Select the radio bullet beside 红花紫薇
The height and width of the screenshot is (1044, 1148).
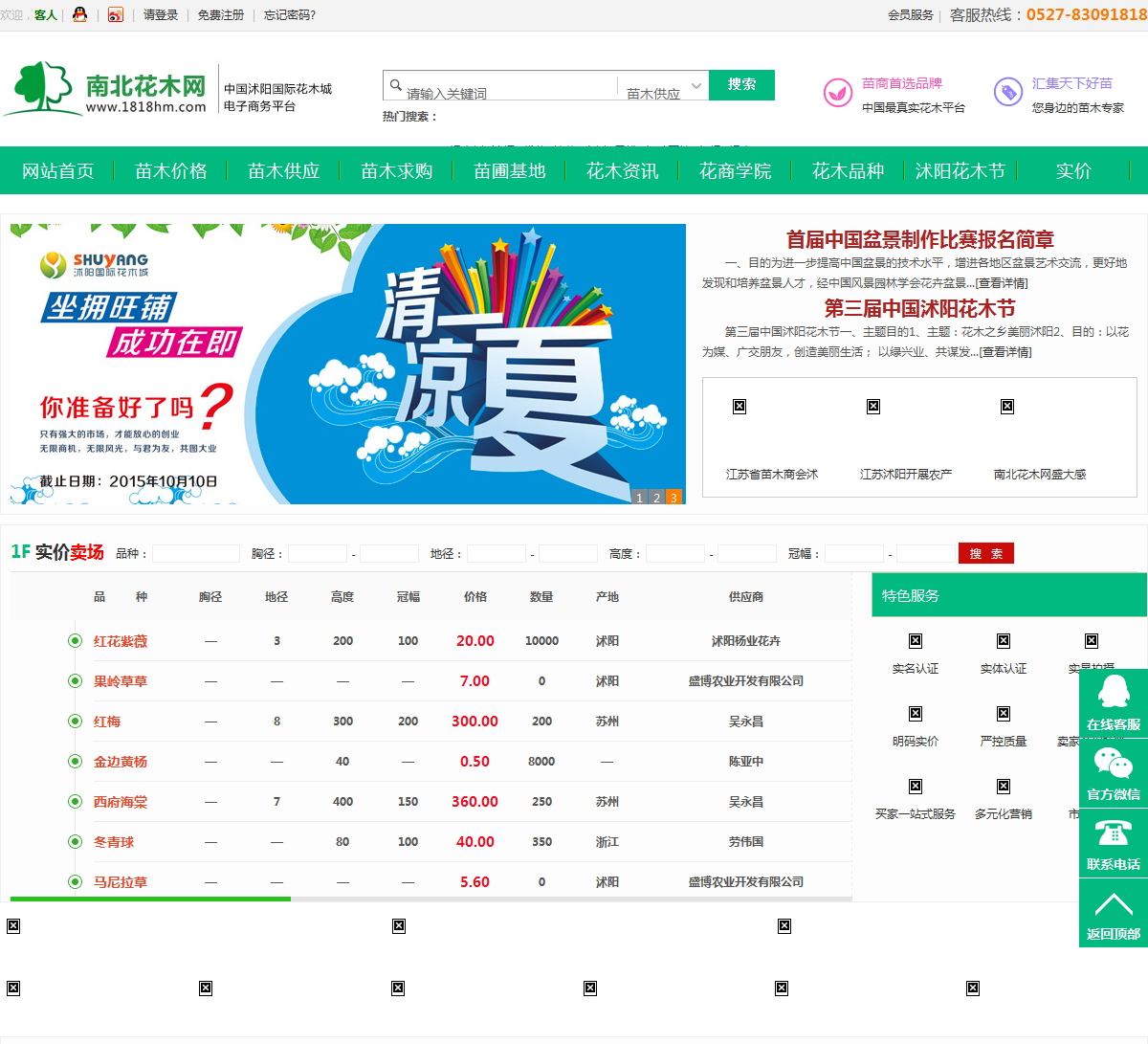pos(75,641)
